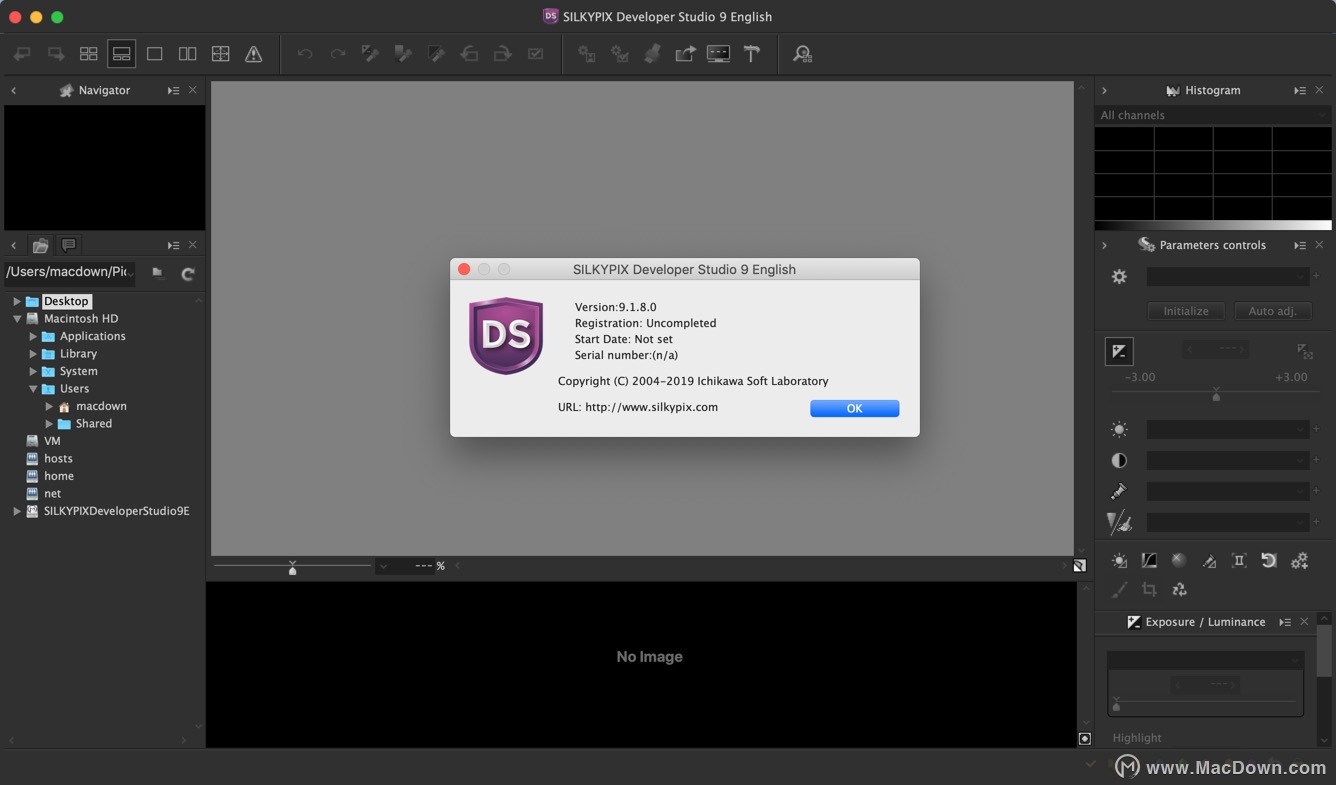Click the Initialize button
Screen dimensions: 1336x785
(1186, 311)
